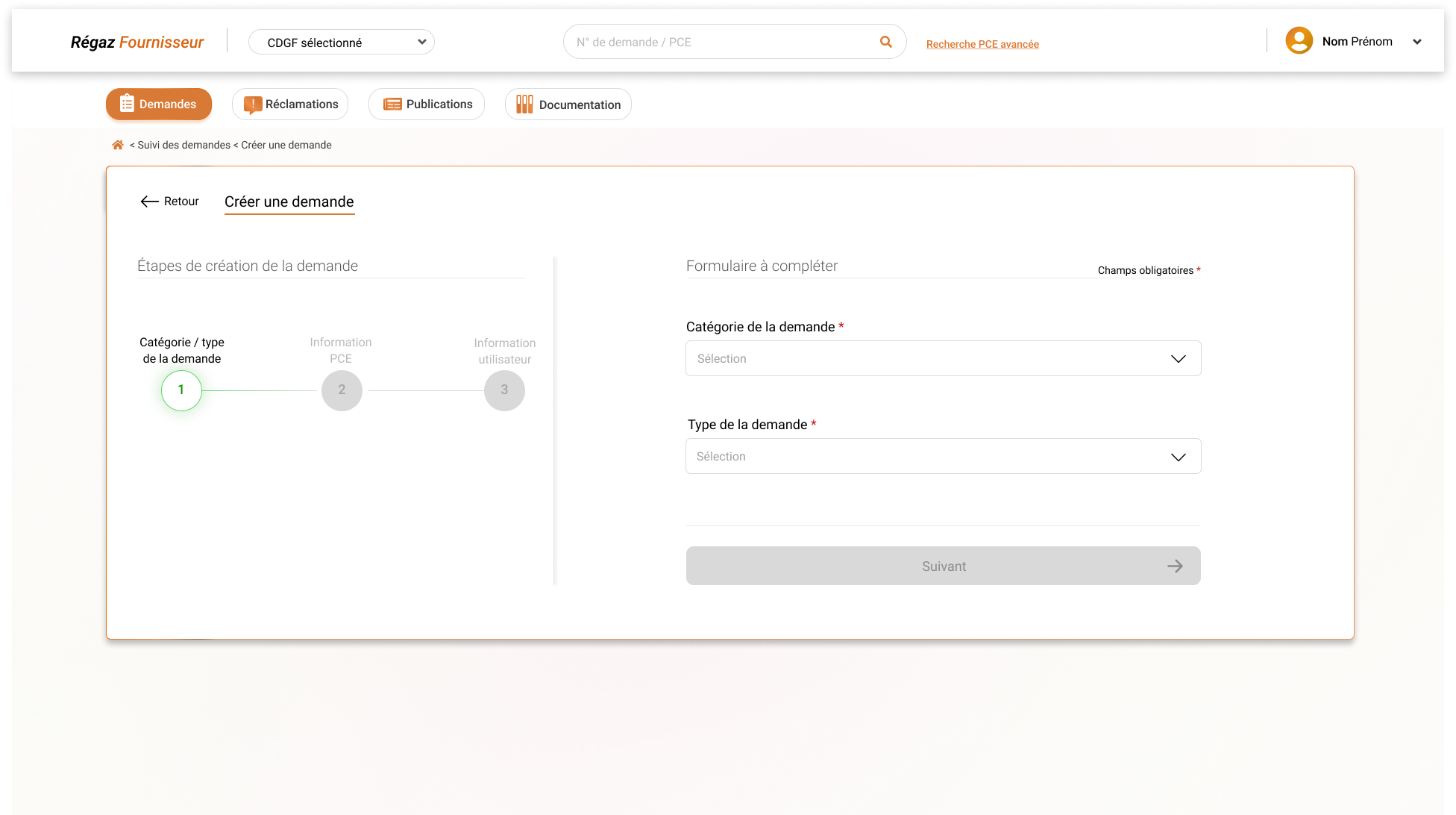Switch to the Demandes tab
Viewport: 1456px width, 815px height.
(159, 104)
